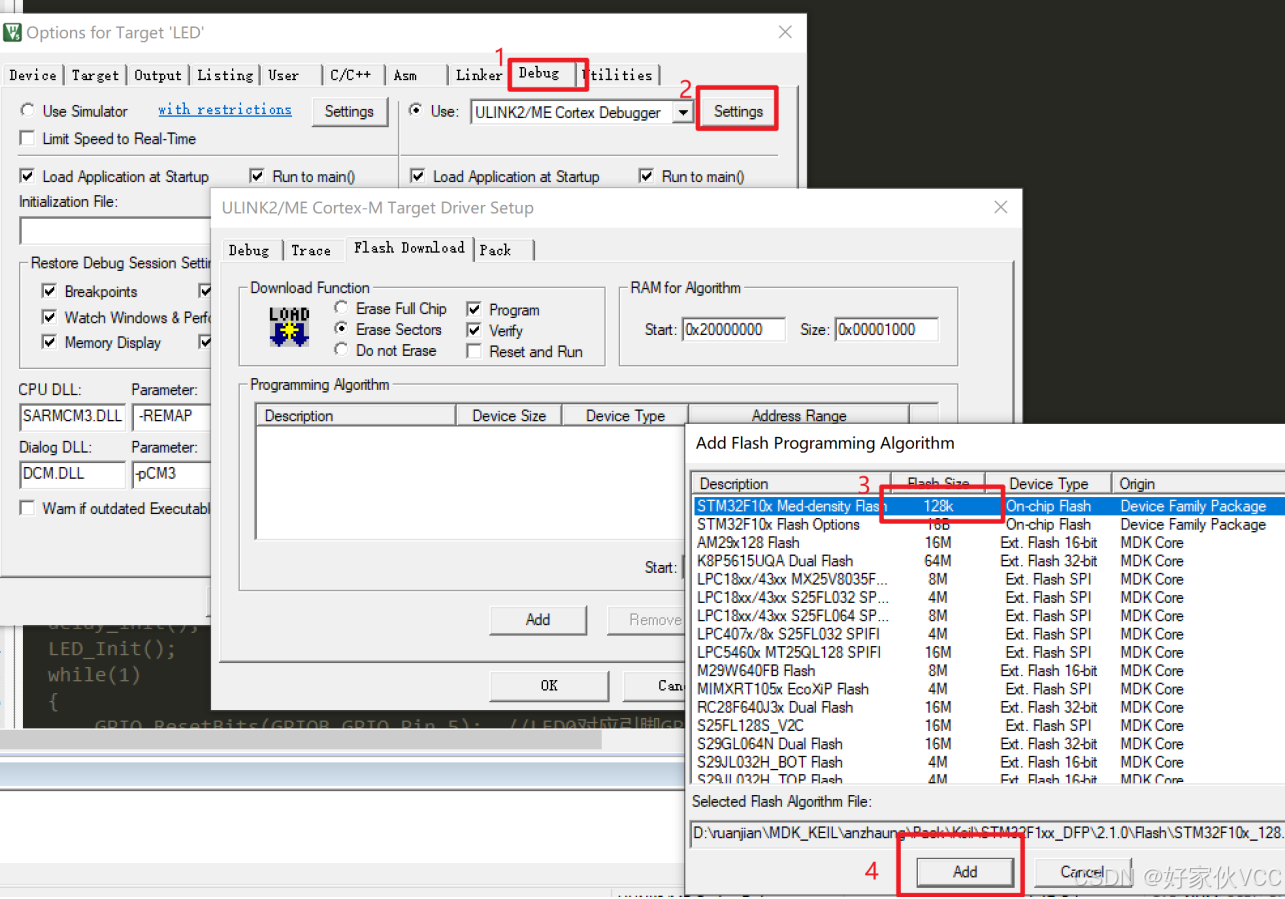
Task: Select Erase Sectors option
Action: 342,329
